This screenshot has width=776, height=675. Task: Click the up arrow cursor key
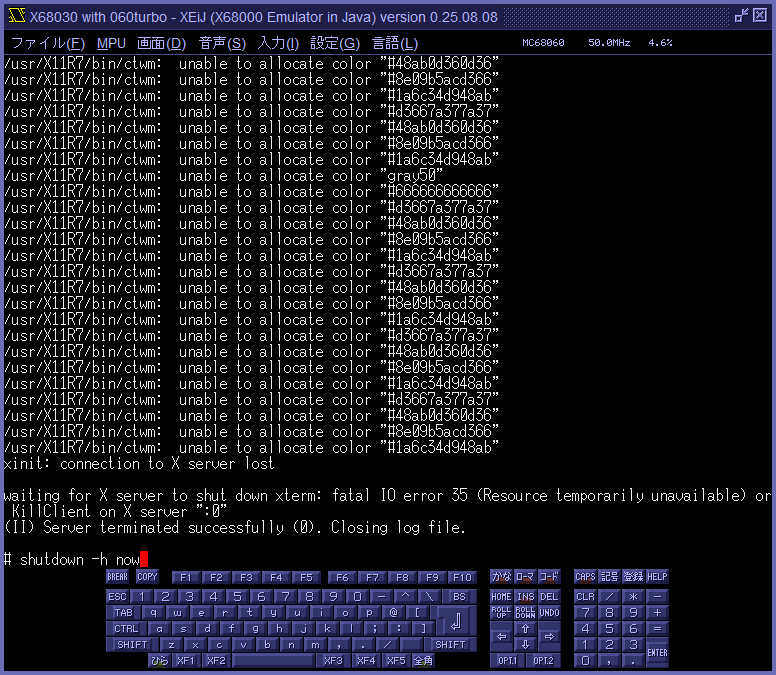tap(525, 628)
